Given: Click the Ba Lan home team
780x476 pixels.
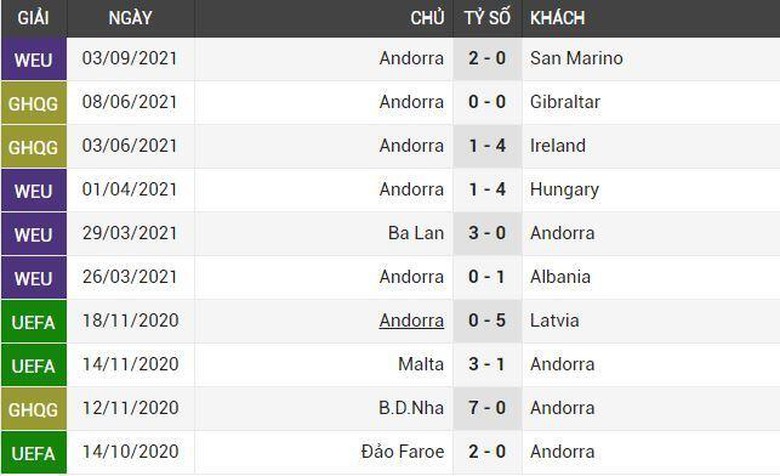Looking at the screenshot, I should coord(416,233).
